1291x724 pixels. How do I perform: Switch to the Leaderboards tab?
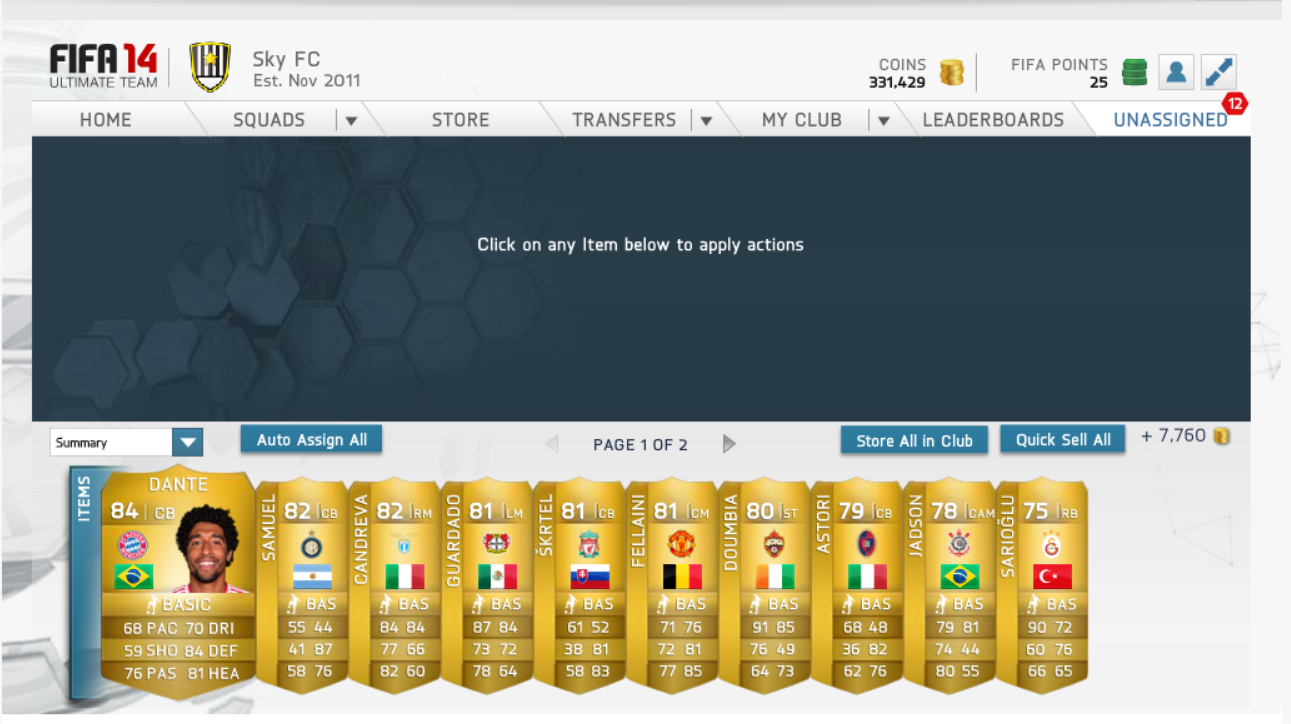click(993, 120)
